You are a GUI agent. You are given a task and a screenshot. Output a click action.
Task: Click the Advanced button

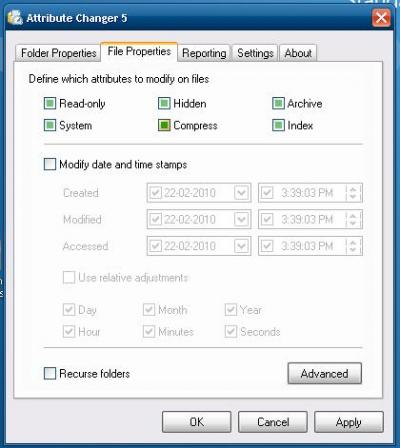[x=325, y=373]
